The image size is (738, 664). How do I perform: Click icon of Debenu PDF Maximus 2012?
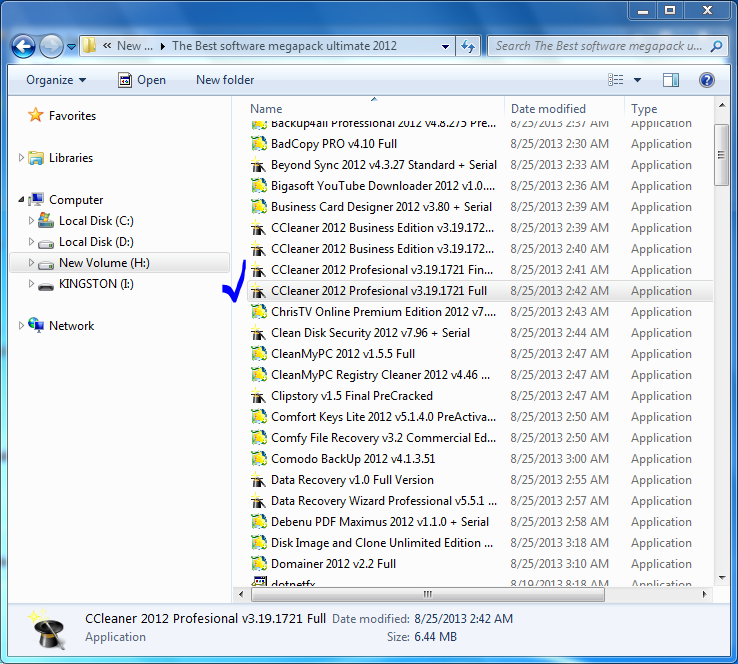point(258,522)
